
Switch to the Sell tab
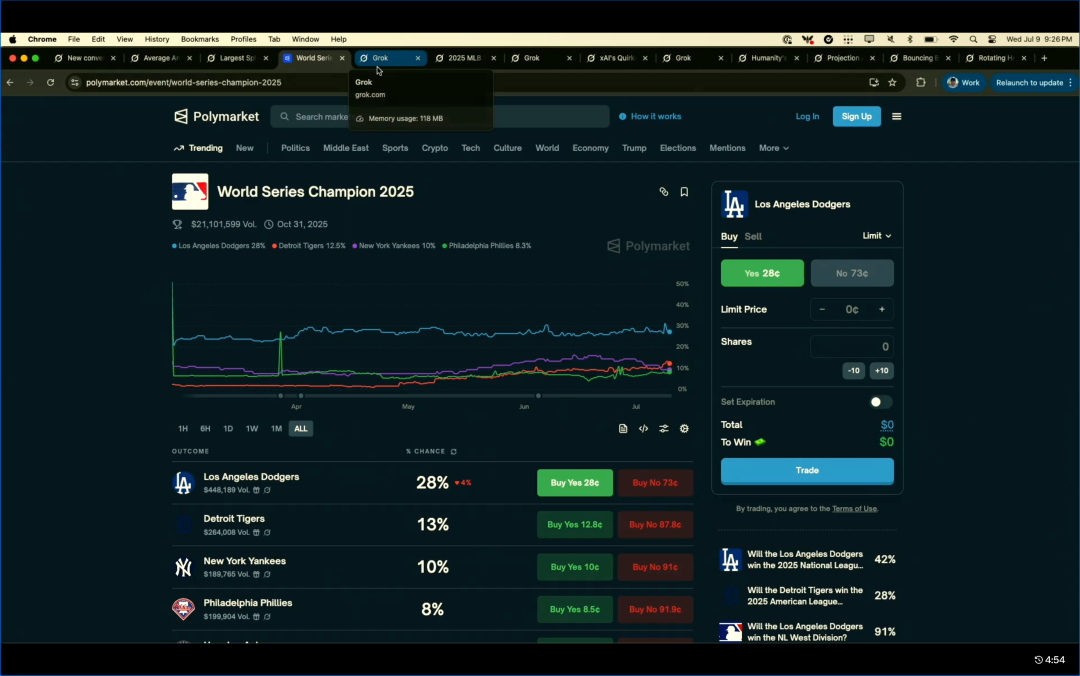(753, 237)
